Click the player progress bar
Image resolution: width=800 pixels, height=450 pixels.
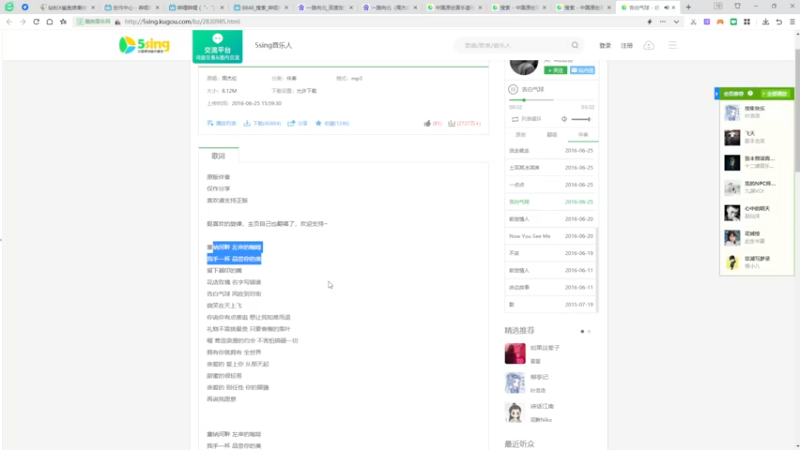click(x=552, y=100)
